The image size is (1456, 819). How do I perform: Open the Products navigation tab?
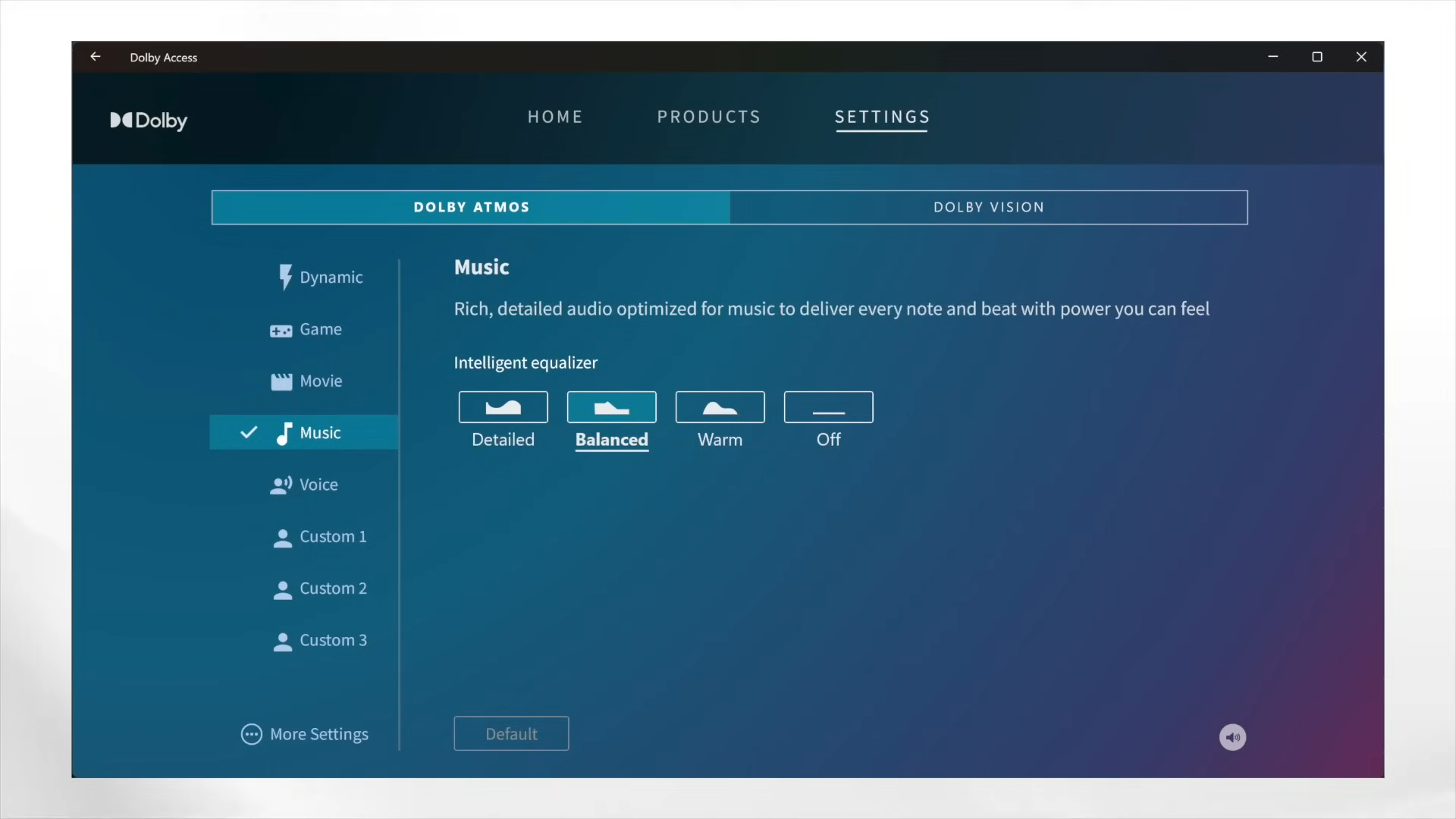click(708, 117)
